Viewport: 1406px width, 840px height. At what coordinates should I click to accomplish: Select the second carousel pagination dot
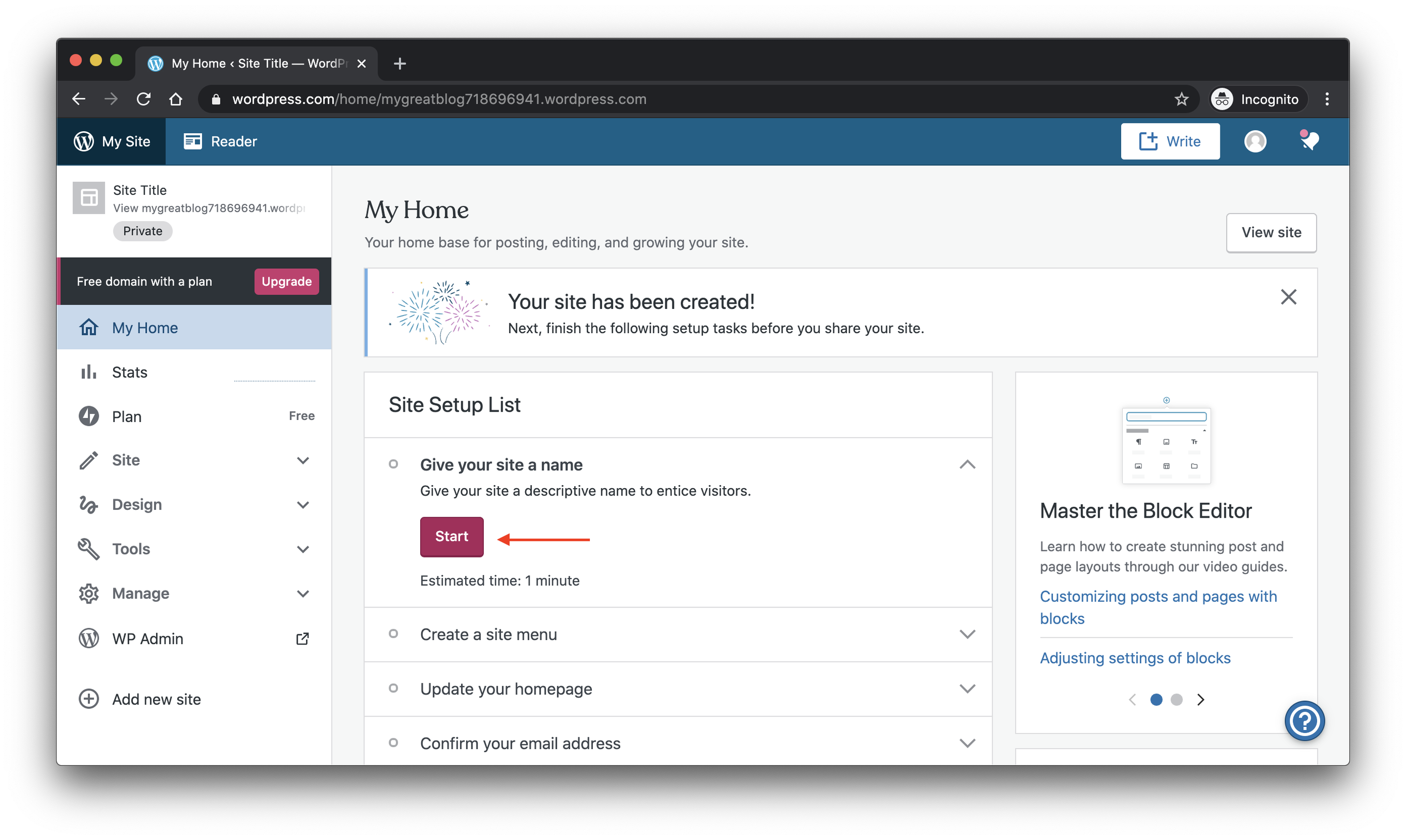tap(1175, 699)
